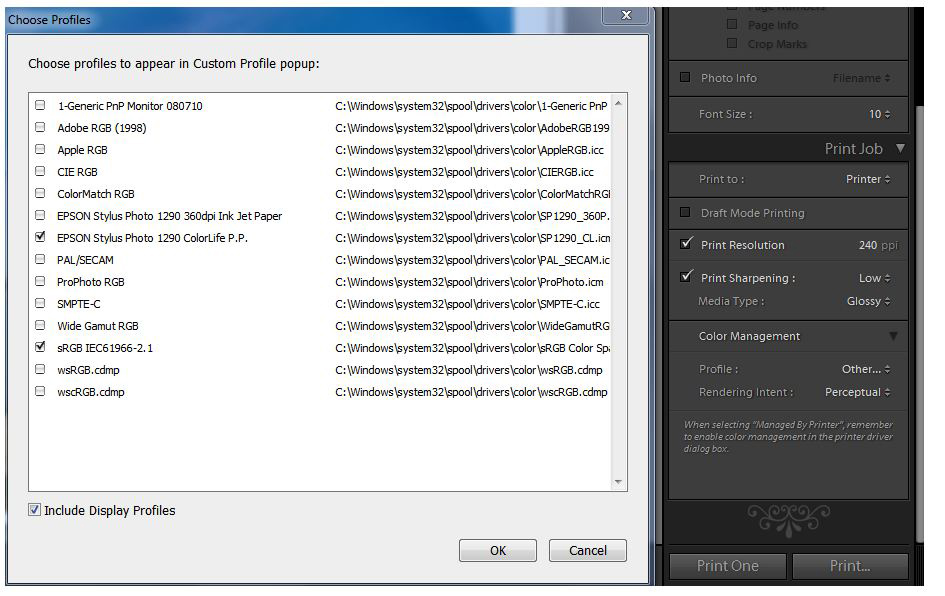Click the Print... button

850,566
